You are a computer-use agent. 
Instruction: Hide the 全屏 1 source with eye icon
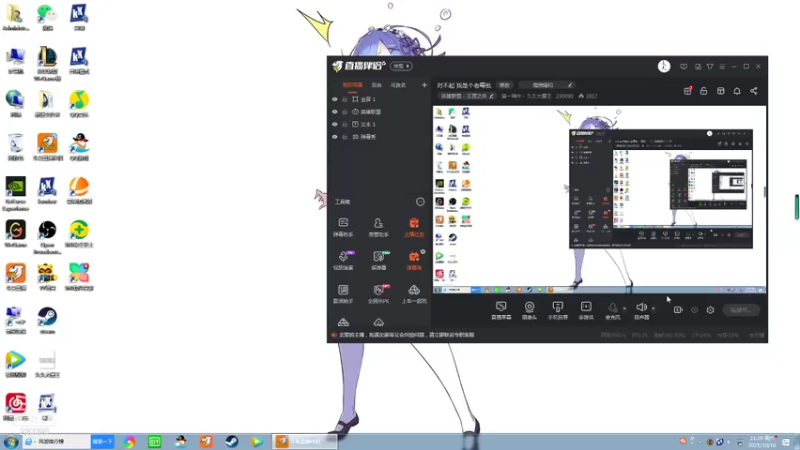(x=335, y=99)
